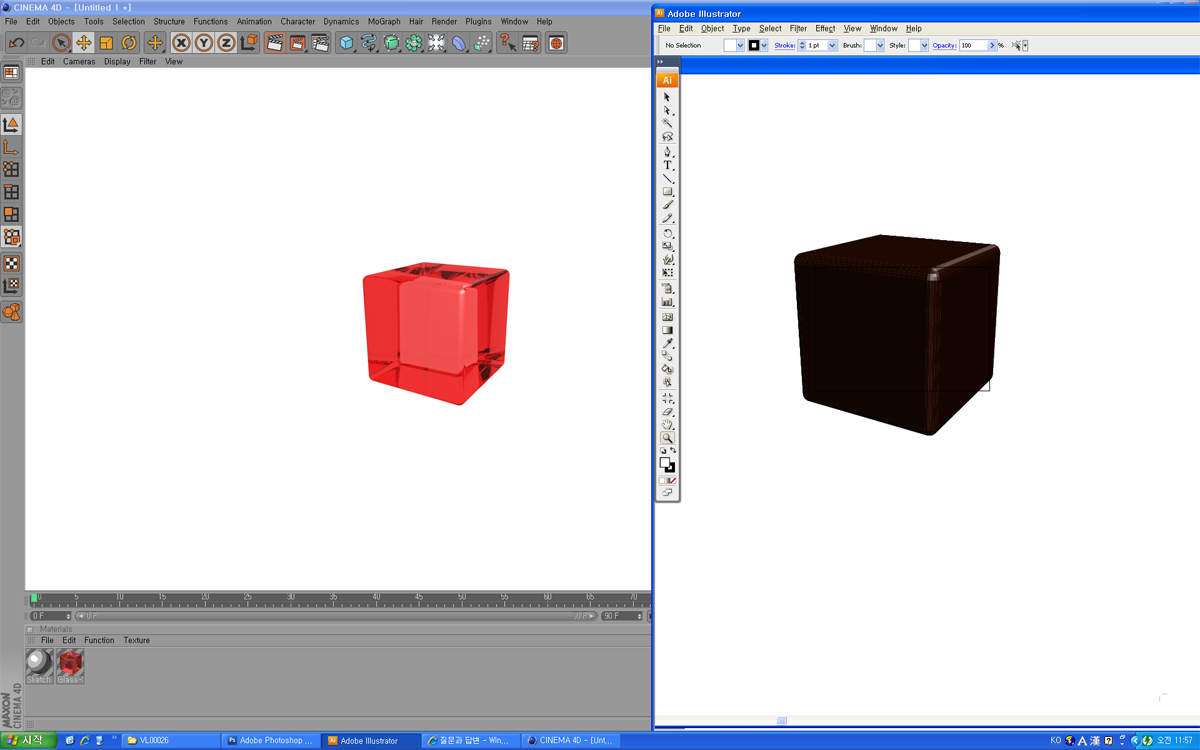Choose the Selection tool in Illustrator
Viewport: 1200px width, 750px height.
tap(667, 98)
